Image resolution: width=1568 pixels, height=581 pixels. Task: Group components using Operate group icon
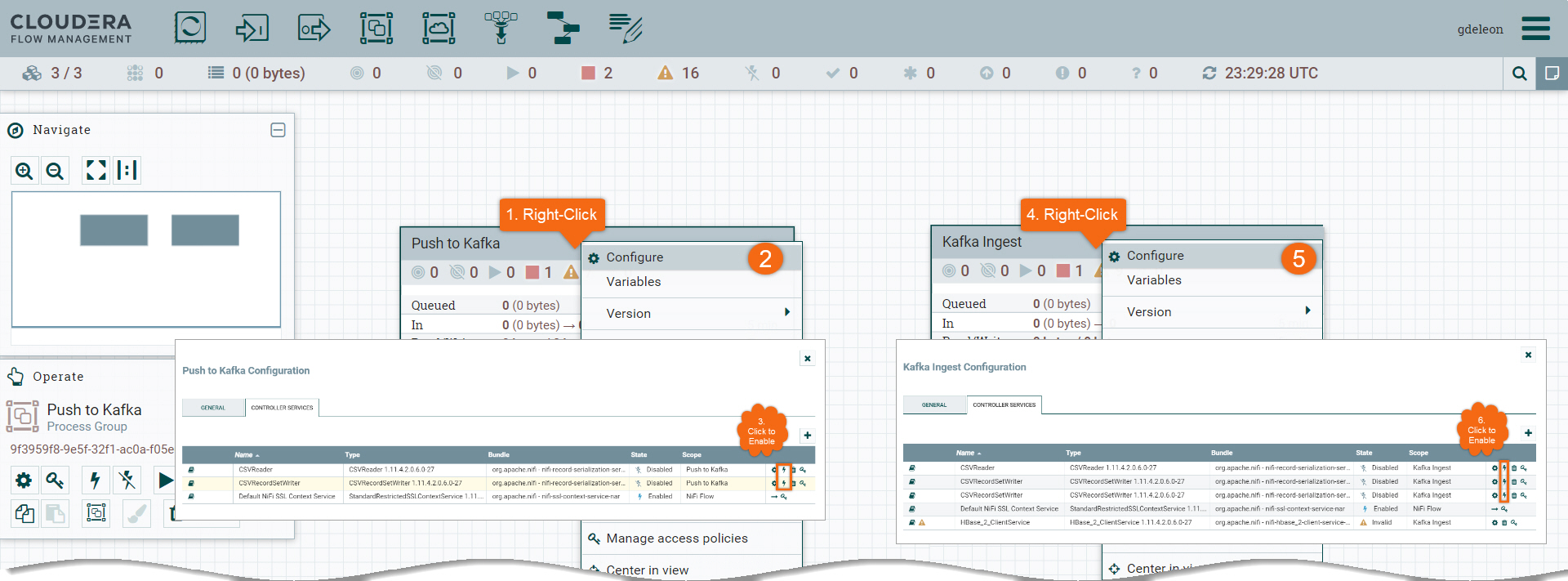pos(96,513)
